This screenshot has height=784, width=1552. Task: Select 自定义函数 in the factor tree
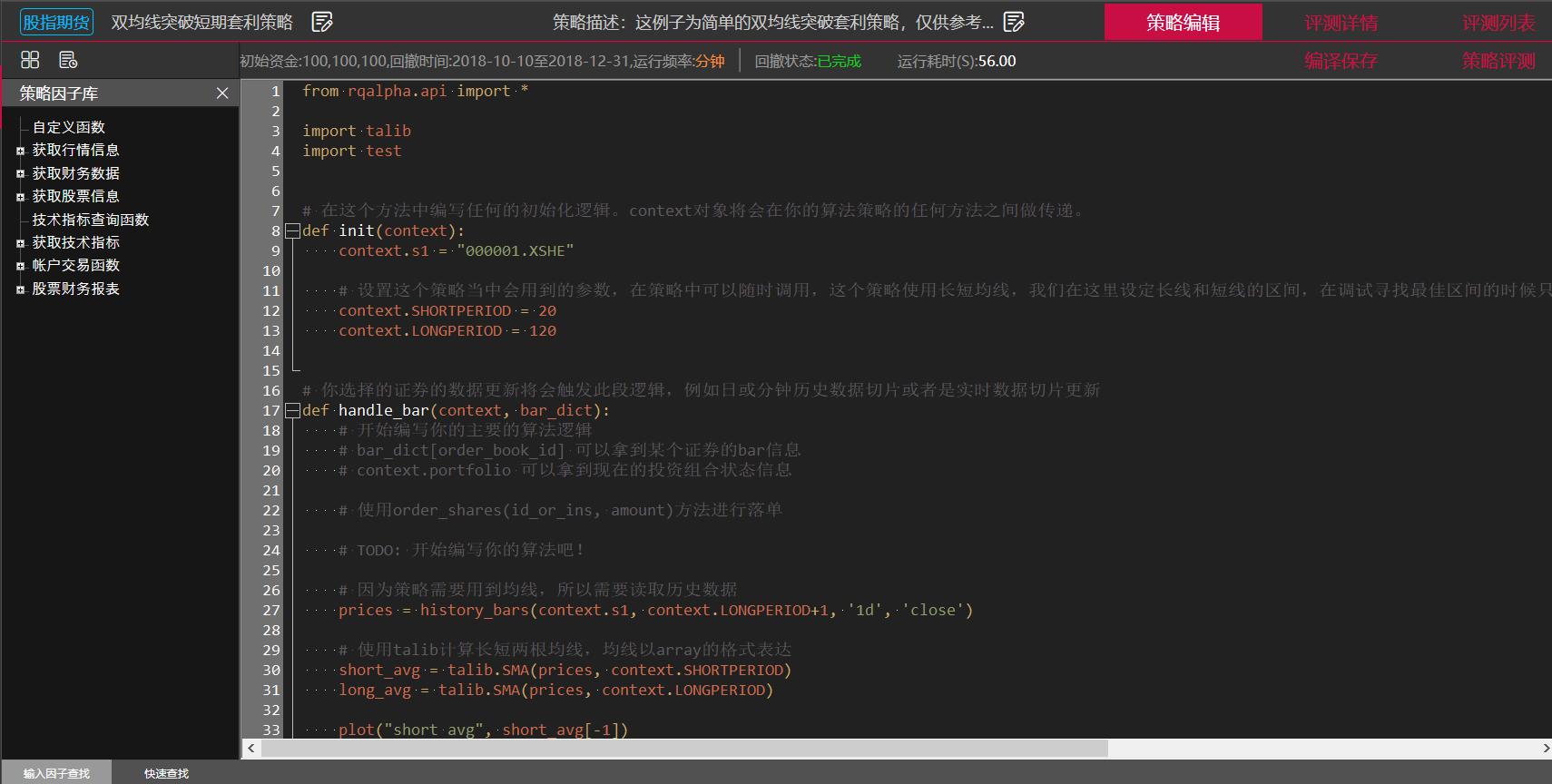click(x=69, y=127)
